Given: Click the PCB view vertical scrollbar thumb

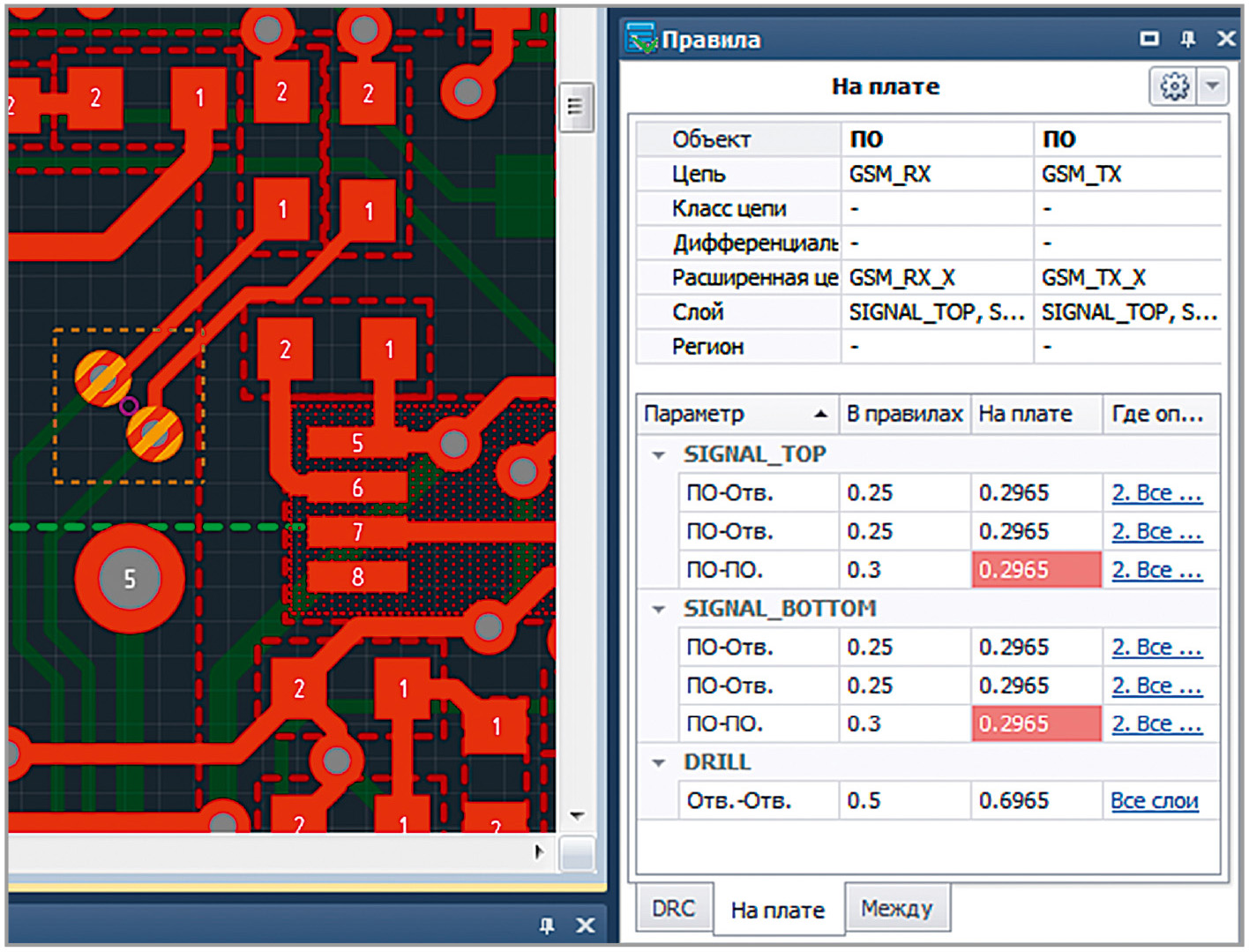Looking at the screenshot, I should click(575, 107).
